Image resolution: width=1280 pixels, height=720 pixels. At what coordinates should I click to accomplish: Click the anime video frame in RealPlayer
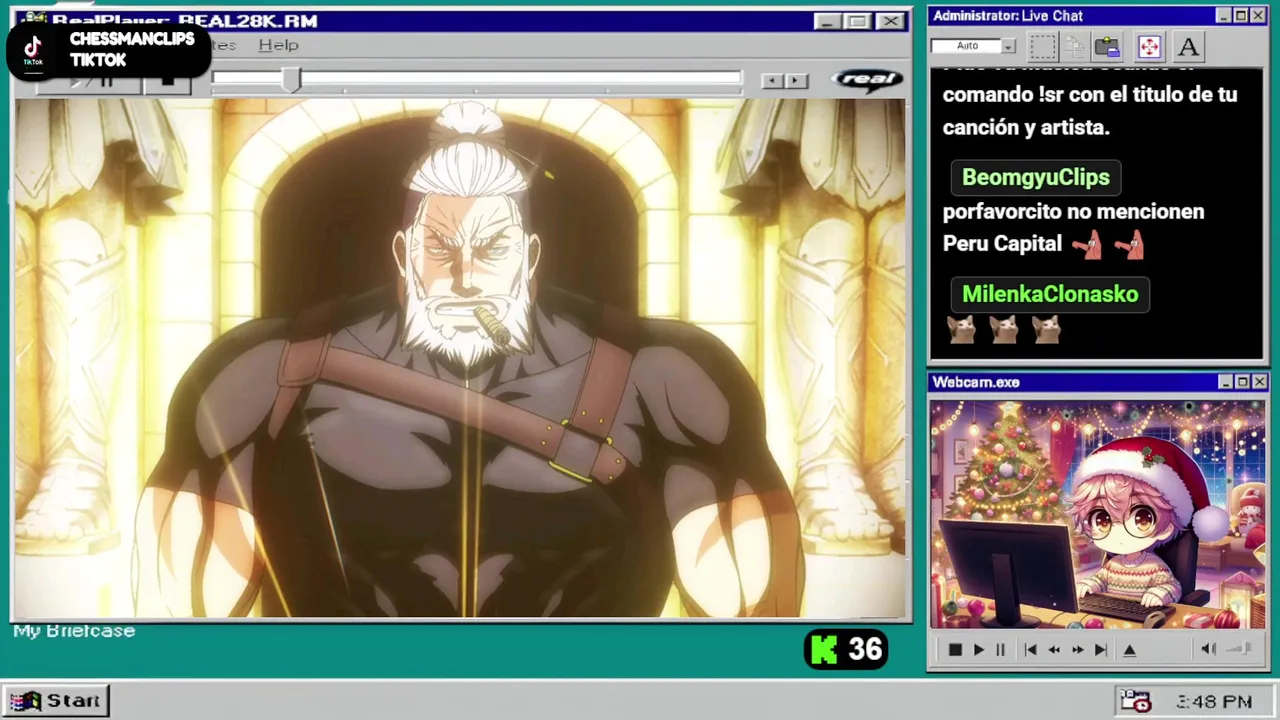coord(460,358)
